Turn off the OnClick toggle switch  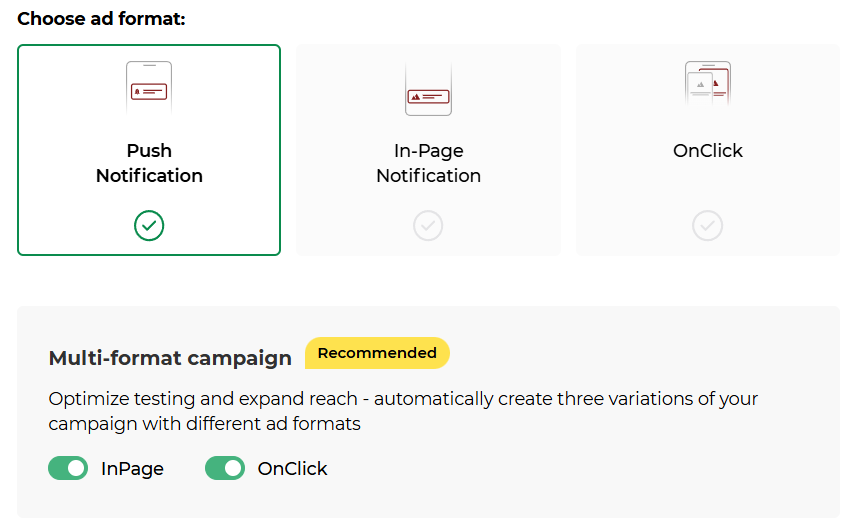point(225,468)
